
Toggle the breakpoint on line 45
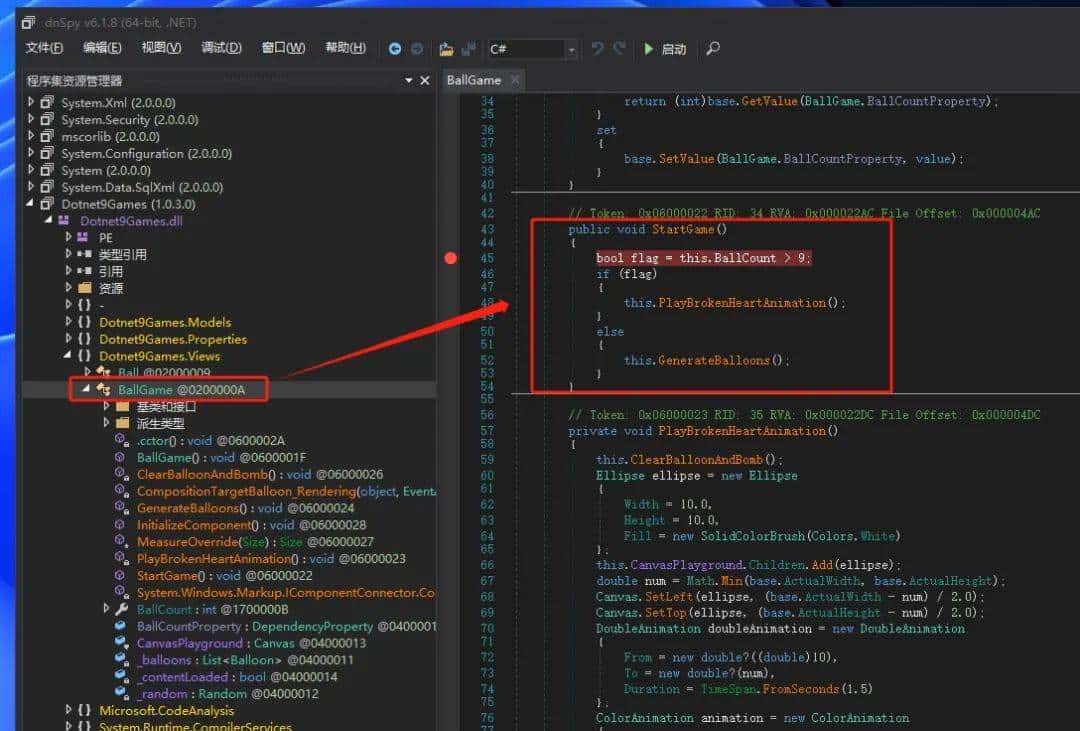coord(450,258)
